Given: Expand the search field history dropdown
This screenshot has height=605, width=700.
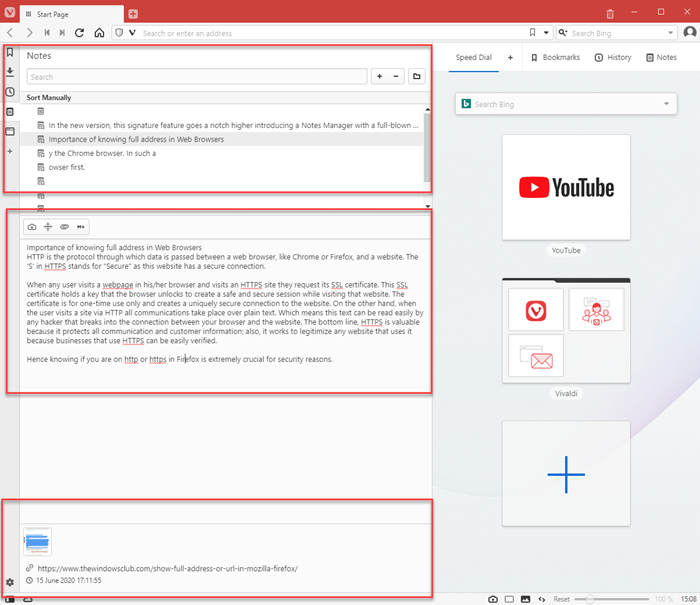Looking at the screenshot, I should 670,33.
